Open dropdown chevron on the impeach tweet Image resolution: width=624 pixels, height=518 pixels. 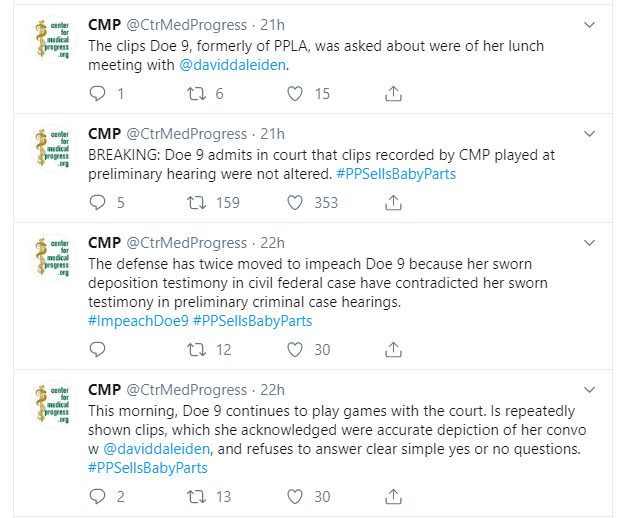tap(591, 242)
